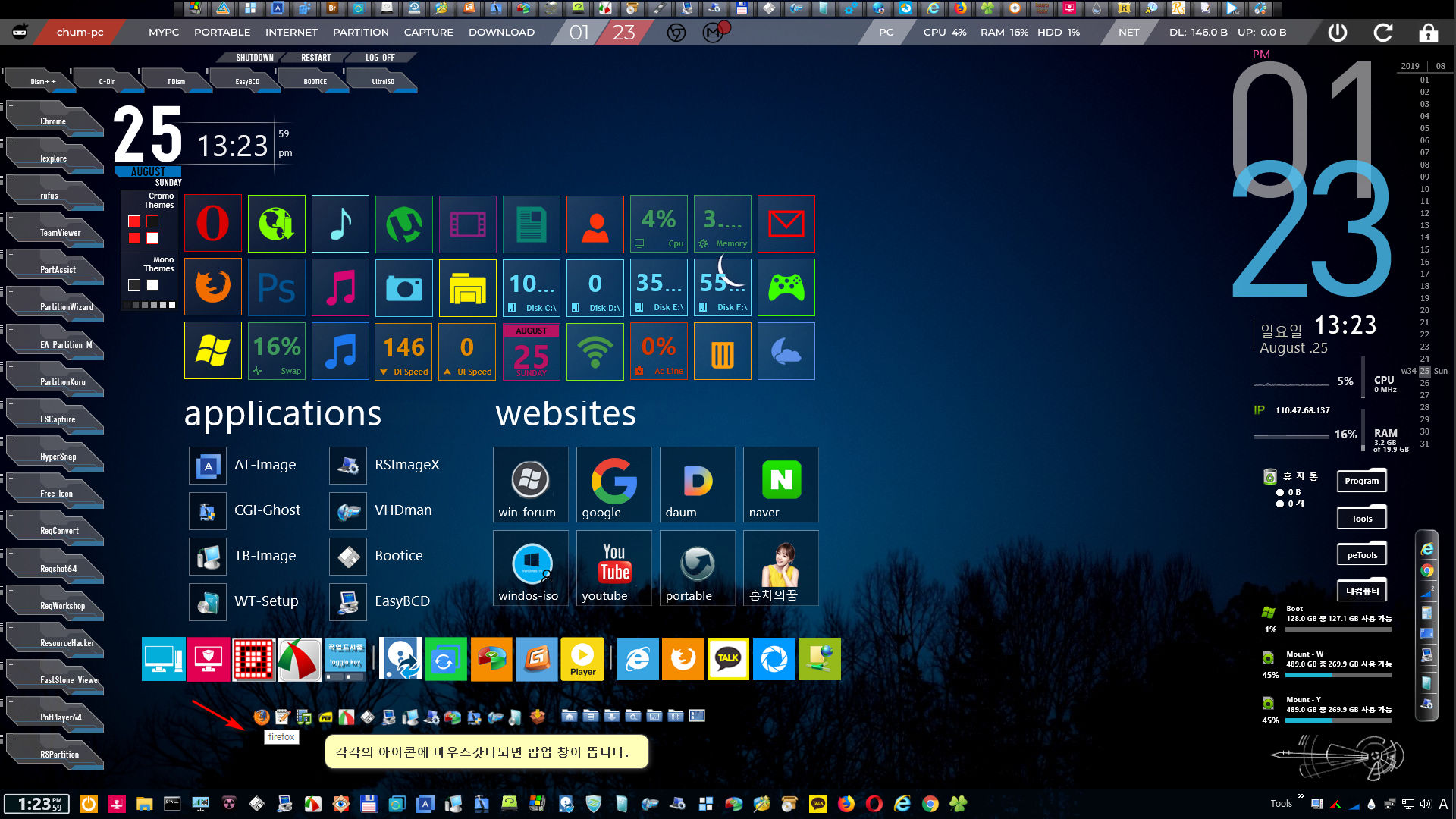Image resolution: width=1456 pixels, height=819 pixels.
Task: Open google website tile
Action: coord(613,485)
